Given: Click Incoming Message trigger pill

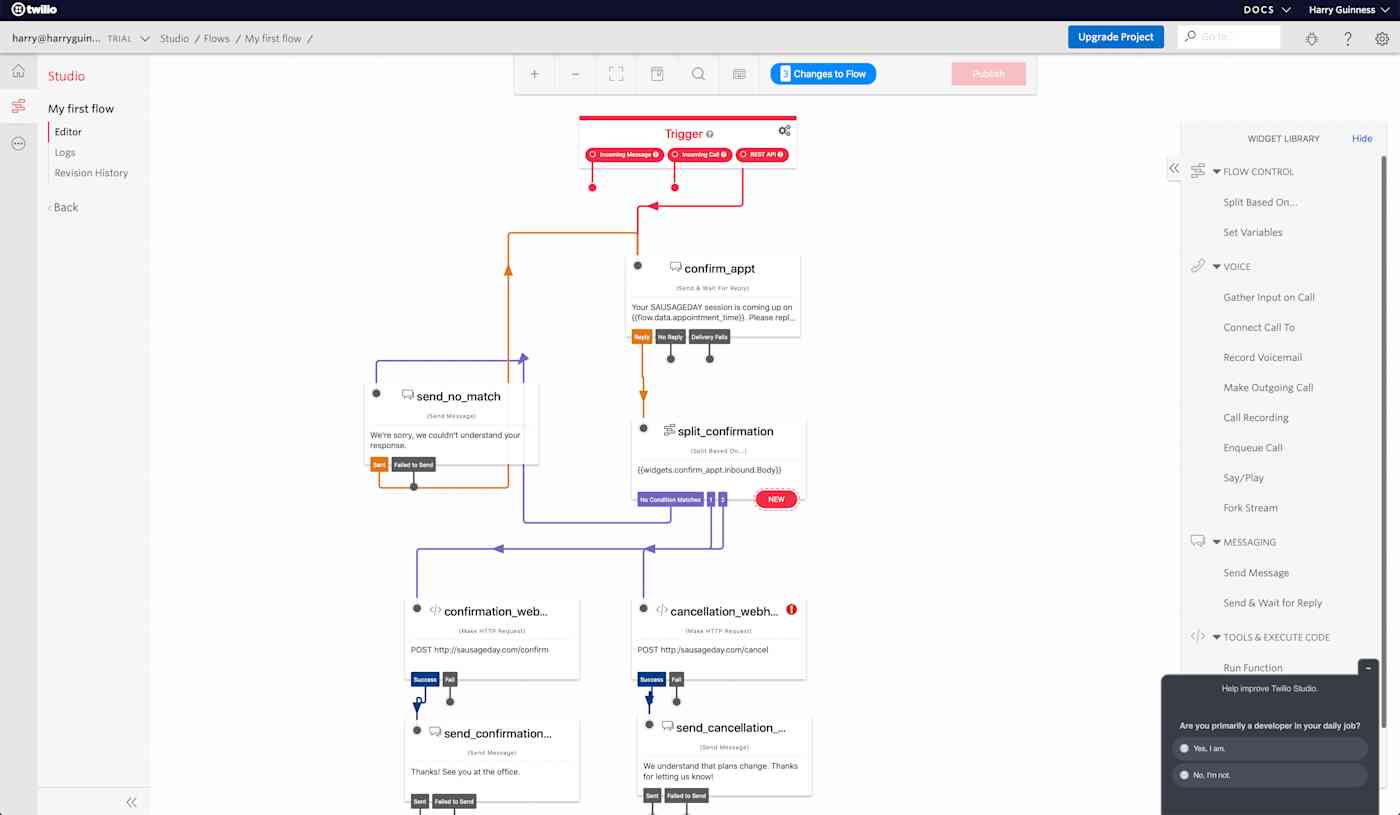Looking at the screenshot, I should pyautogui.click(x=625, y=155).
